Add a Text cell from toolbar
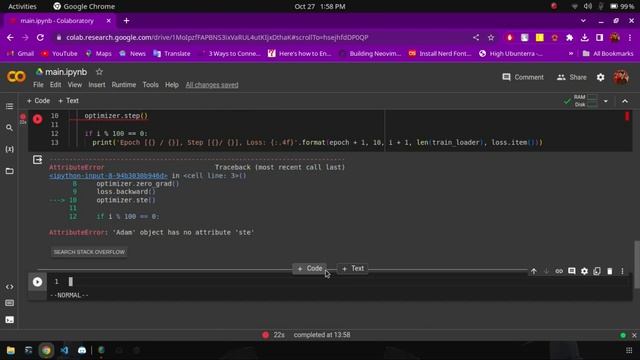This screenshot has height=360, width=640. point(68,101)
